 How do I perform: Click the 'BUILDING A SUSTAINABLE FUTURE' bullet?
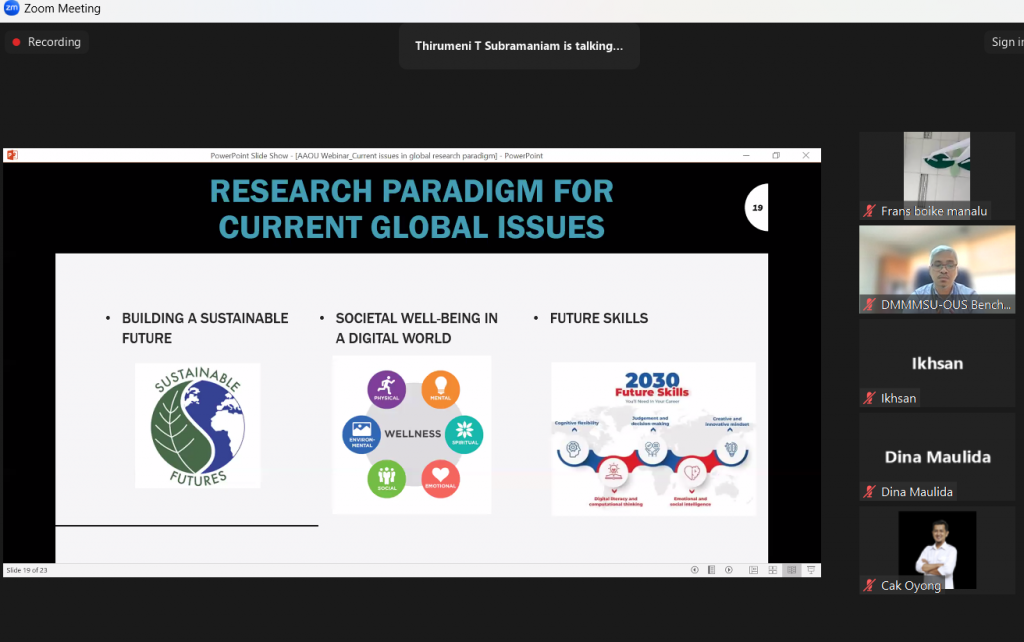(204, 328)
